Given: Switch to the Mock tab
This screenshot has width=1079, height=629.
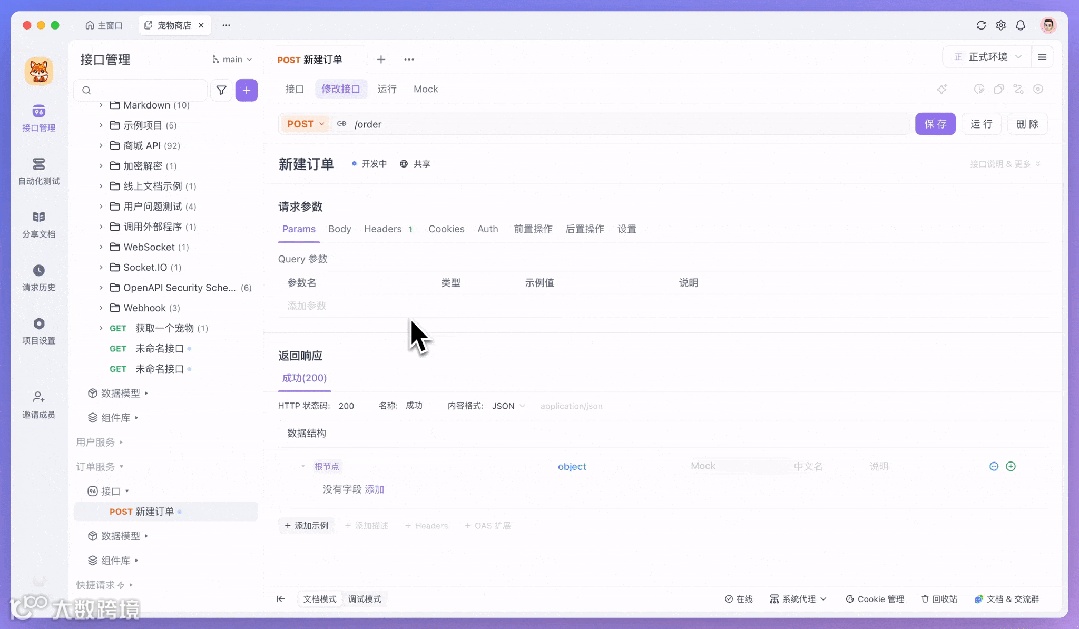Looking at the screenshot, I should [425, 89].
